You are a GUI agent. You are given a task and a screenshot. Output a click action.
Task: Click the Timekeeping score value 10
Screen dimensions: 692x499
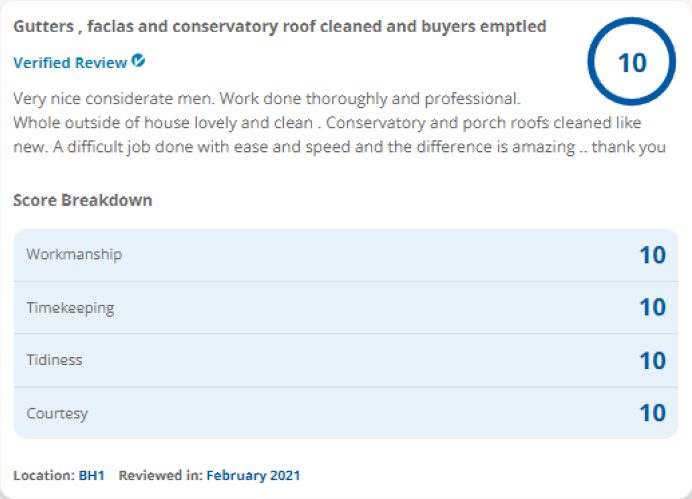pos(653,308)
